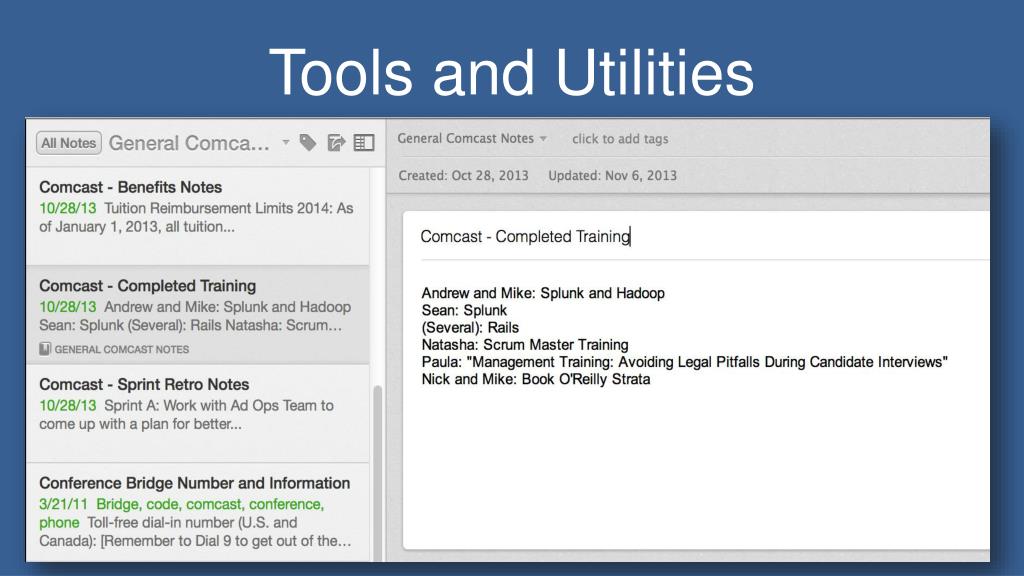
Task: Click the 'Andrew and Mike: Splunk and Hadoop' body line
Action: [543, 293]
